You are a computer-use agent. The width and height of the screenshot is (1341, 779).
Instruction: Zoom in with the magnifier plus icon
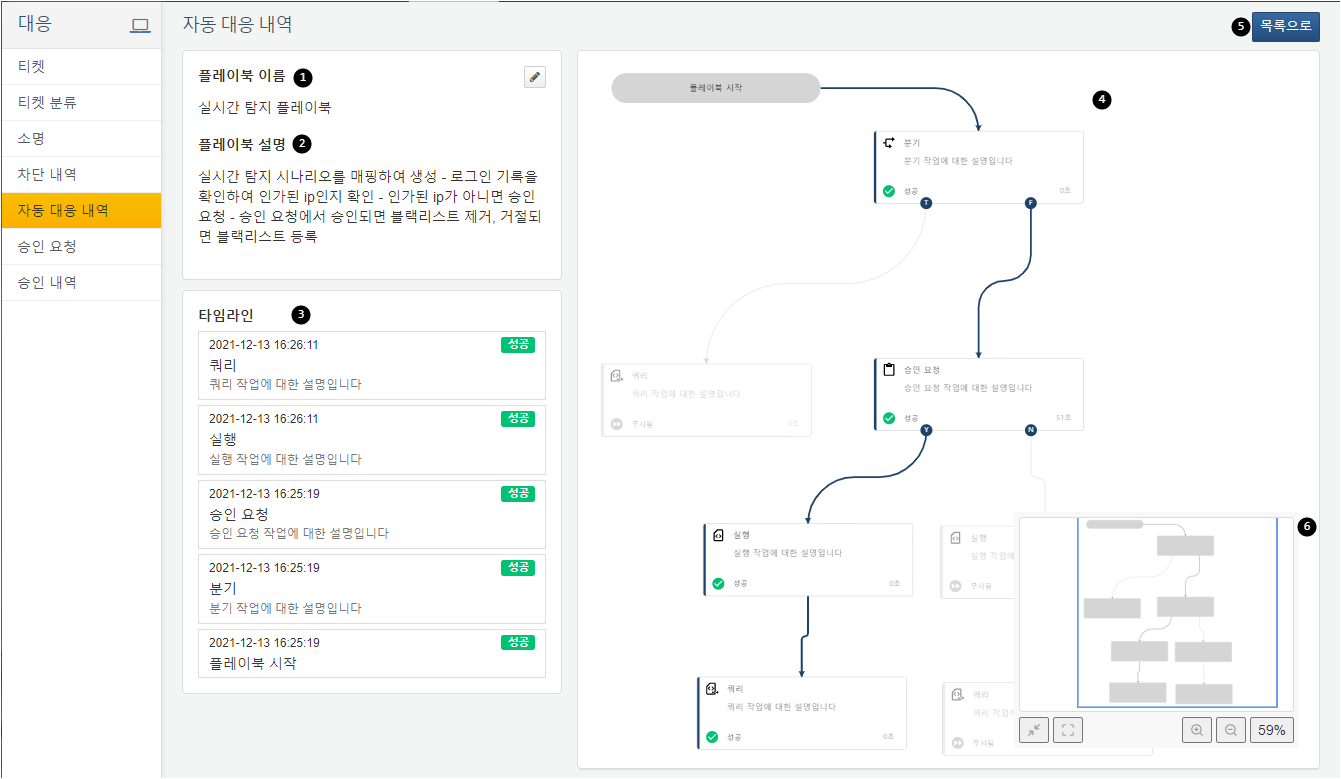click(x=1197, y=730)
